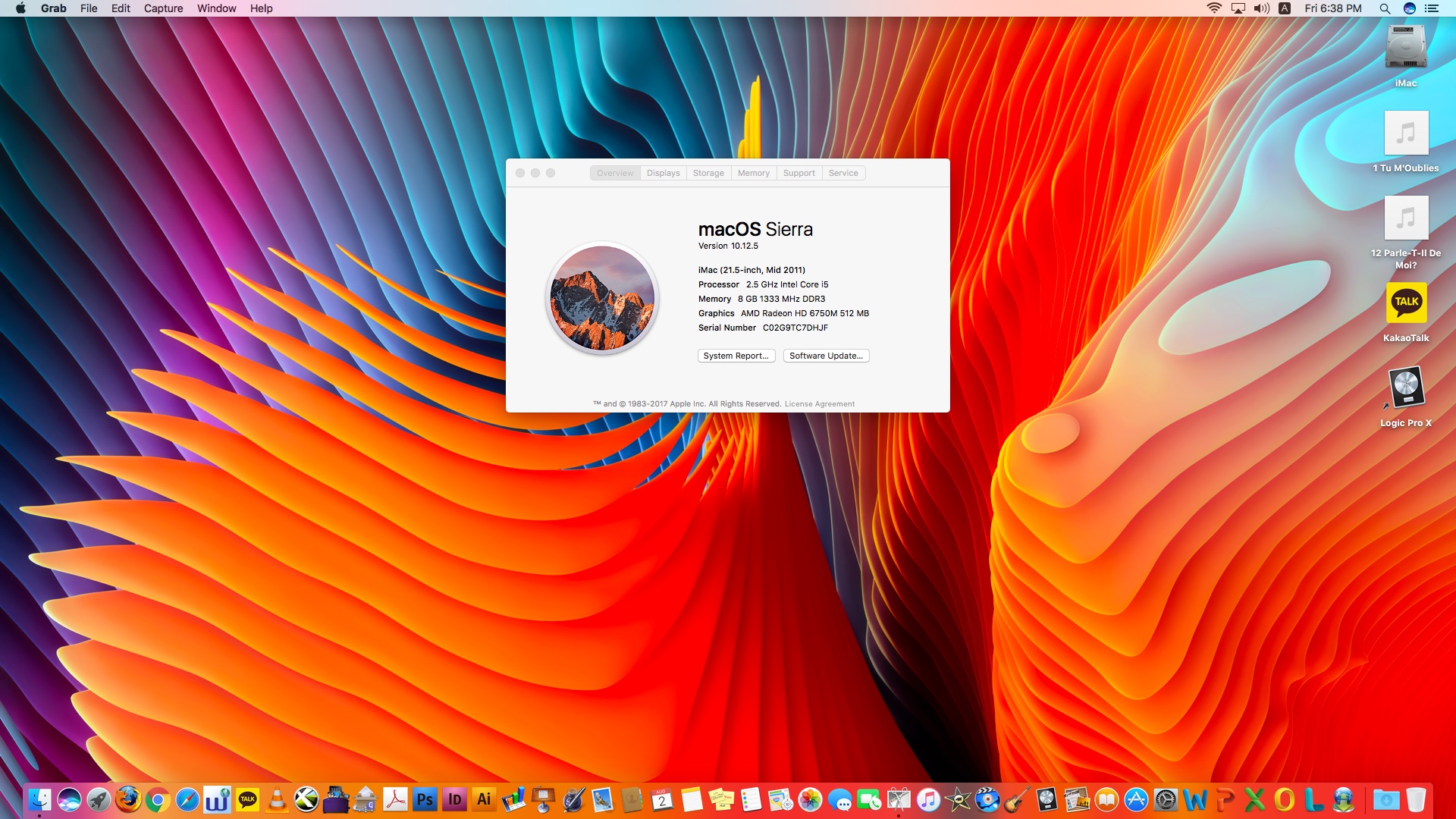1456x819 pixels.
Task: Open the volume control menu
Action: 1261,8
